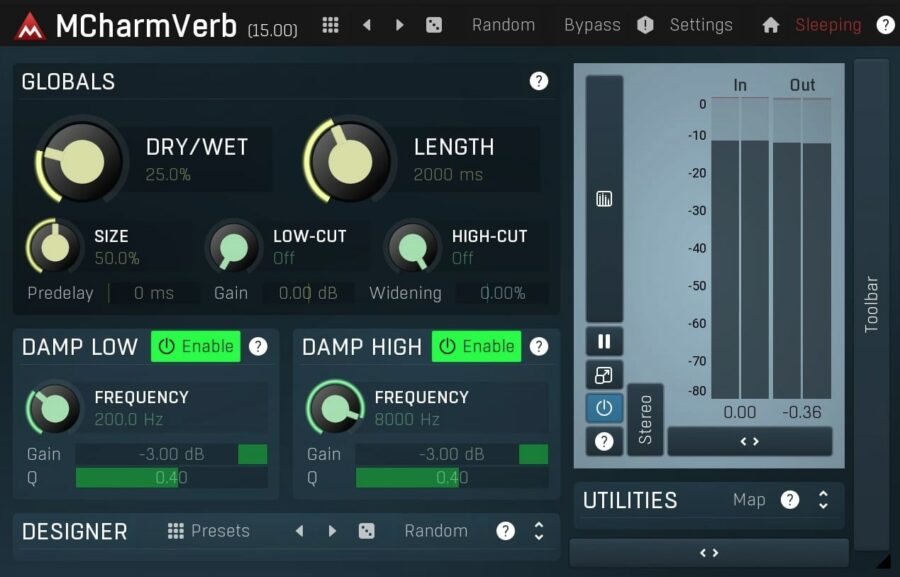Pop out the meter panel window
Image resolution: width=900 pixels, height=577 pixels.
(x=604, y=375)
